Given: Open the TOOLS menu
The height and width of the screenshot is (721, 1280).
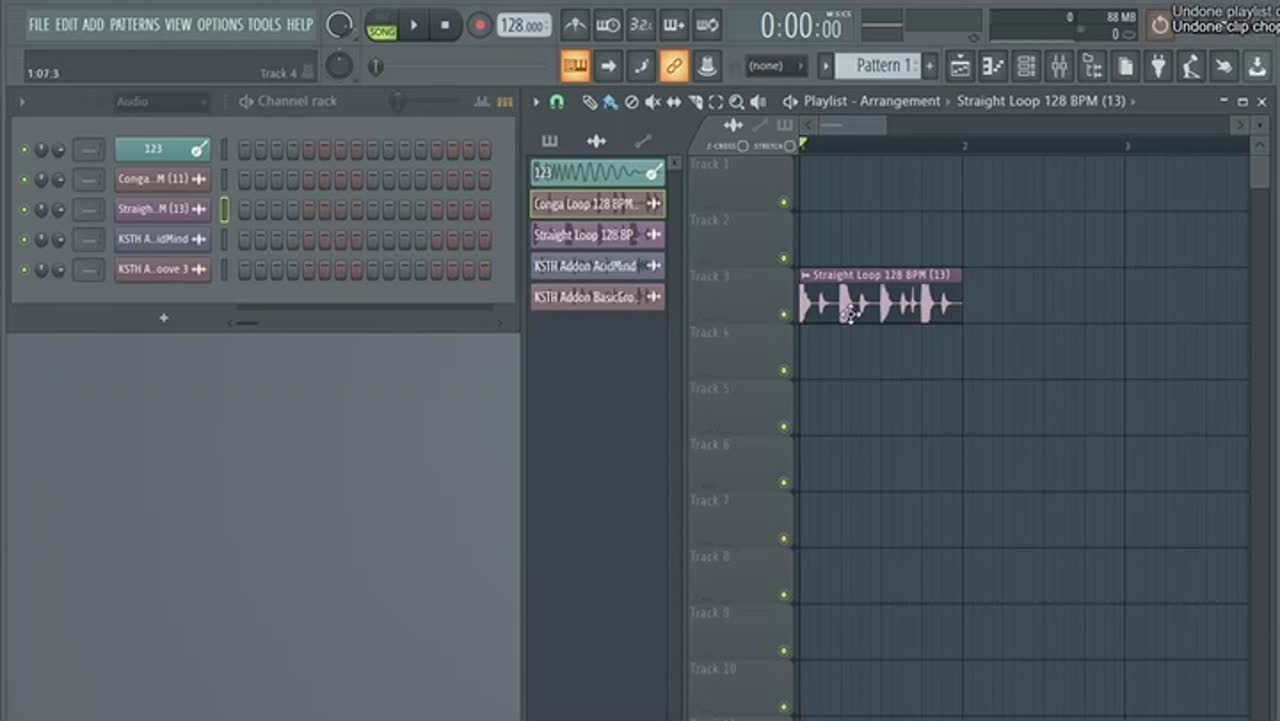Looking at the screenshot, I should (264, 24).
